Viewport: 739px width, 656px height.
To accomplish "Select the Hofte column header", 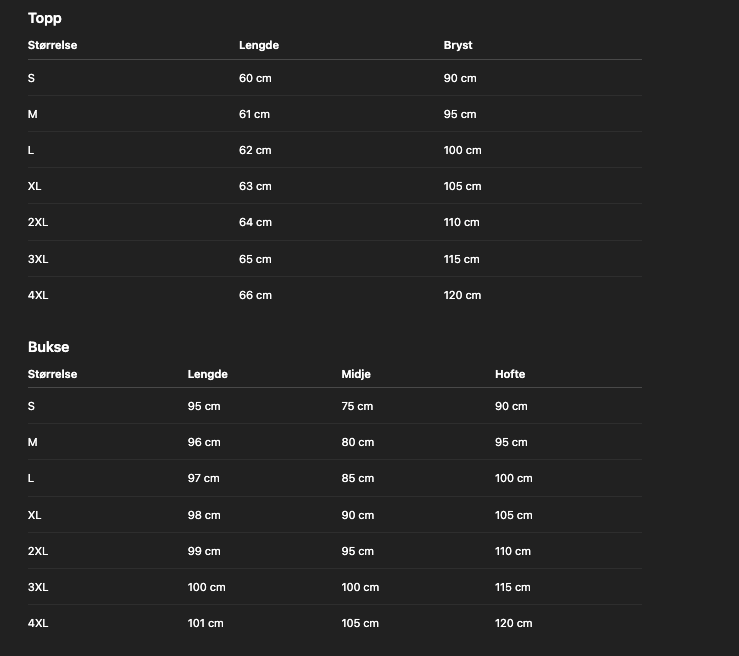I will tap(510, 374).
